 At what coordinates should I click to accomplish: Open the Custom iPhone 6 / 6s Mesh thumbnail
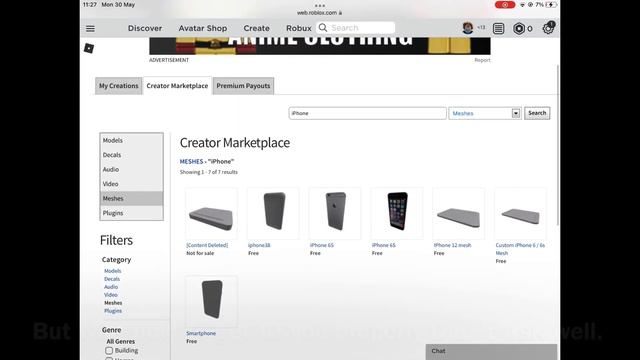click(520, 213)
